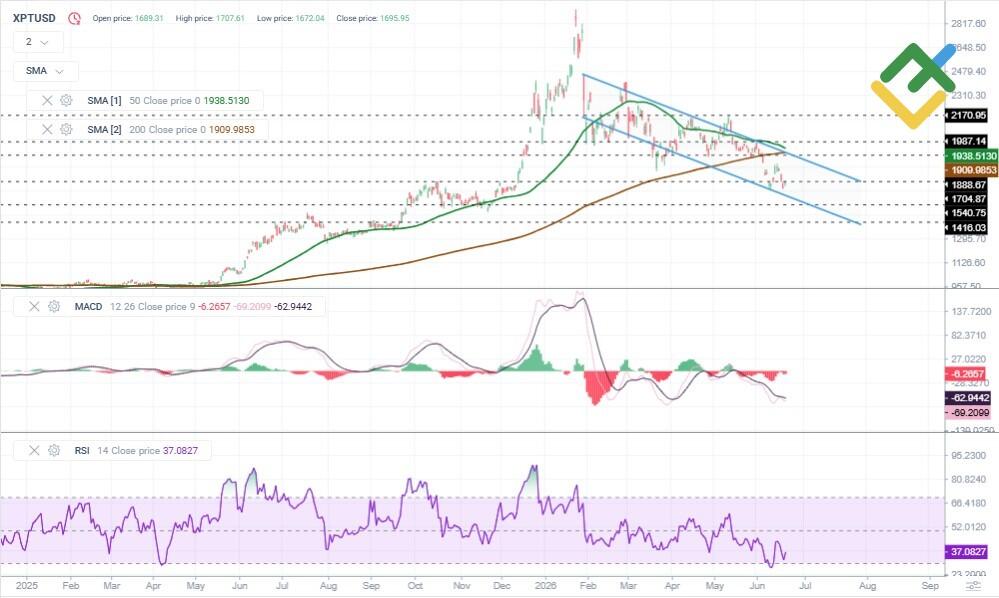999x598 pixels.
Task: Click the green 1938.5130 SMA price tag
Action: pyautogui.click(x=972, y=155)
